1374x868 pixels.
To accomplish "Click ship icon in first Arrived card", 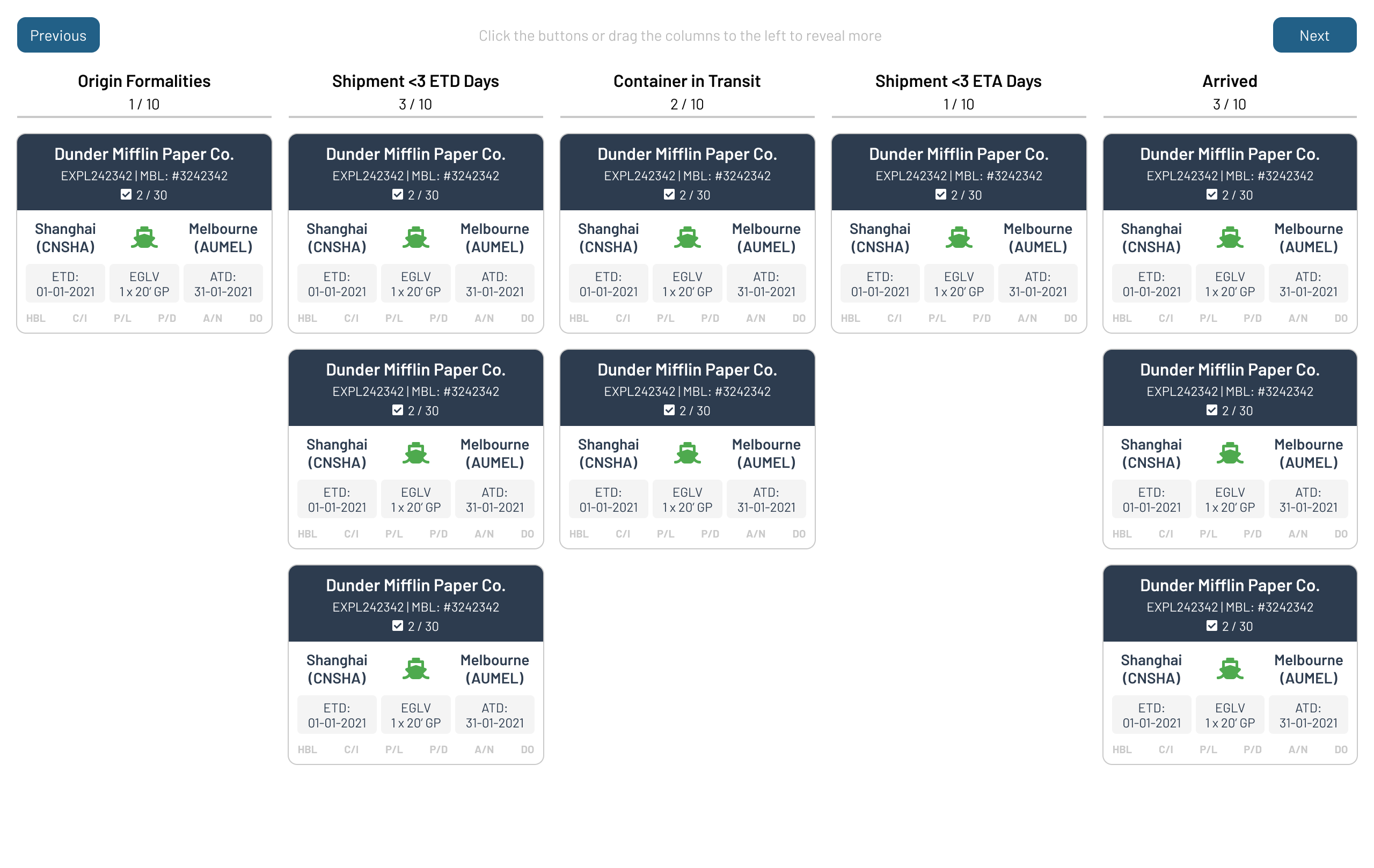I will click(1230, 238).
